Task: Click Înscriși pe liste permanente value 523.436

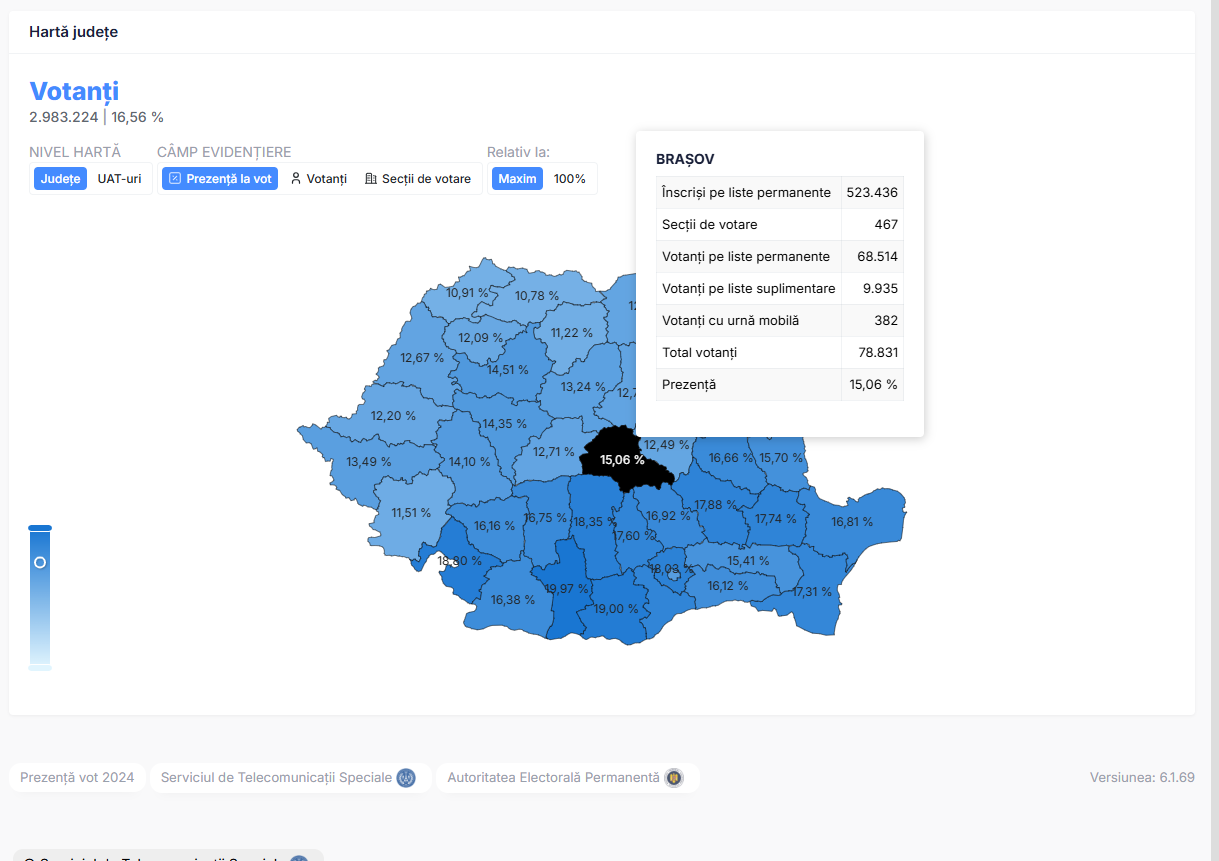Action: pyautogui.click(x=872, y=192)
